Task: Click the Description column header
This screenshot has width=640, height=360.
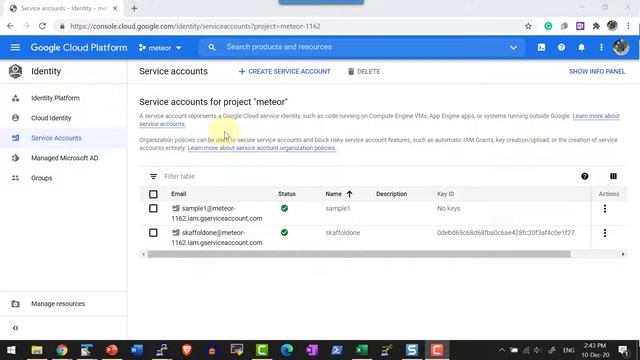Action: [x=391, y=194]
